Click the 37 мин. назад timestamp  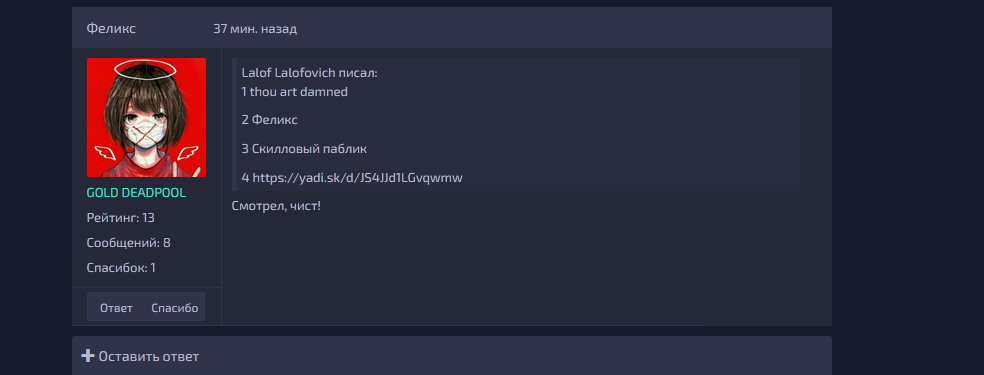point(255,29)
